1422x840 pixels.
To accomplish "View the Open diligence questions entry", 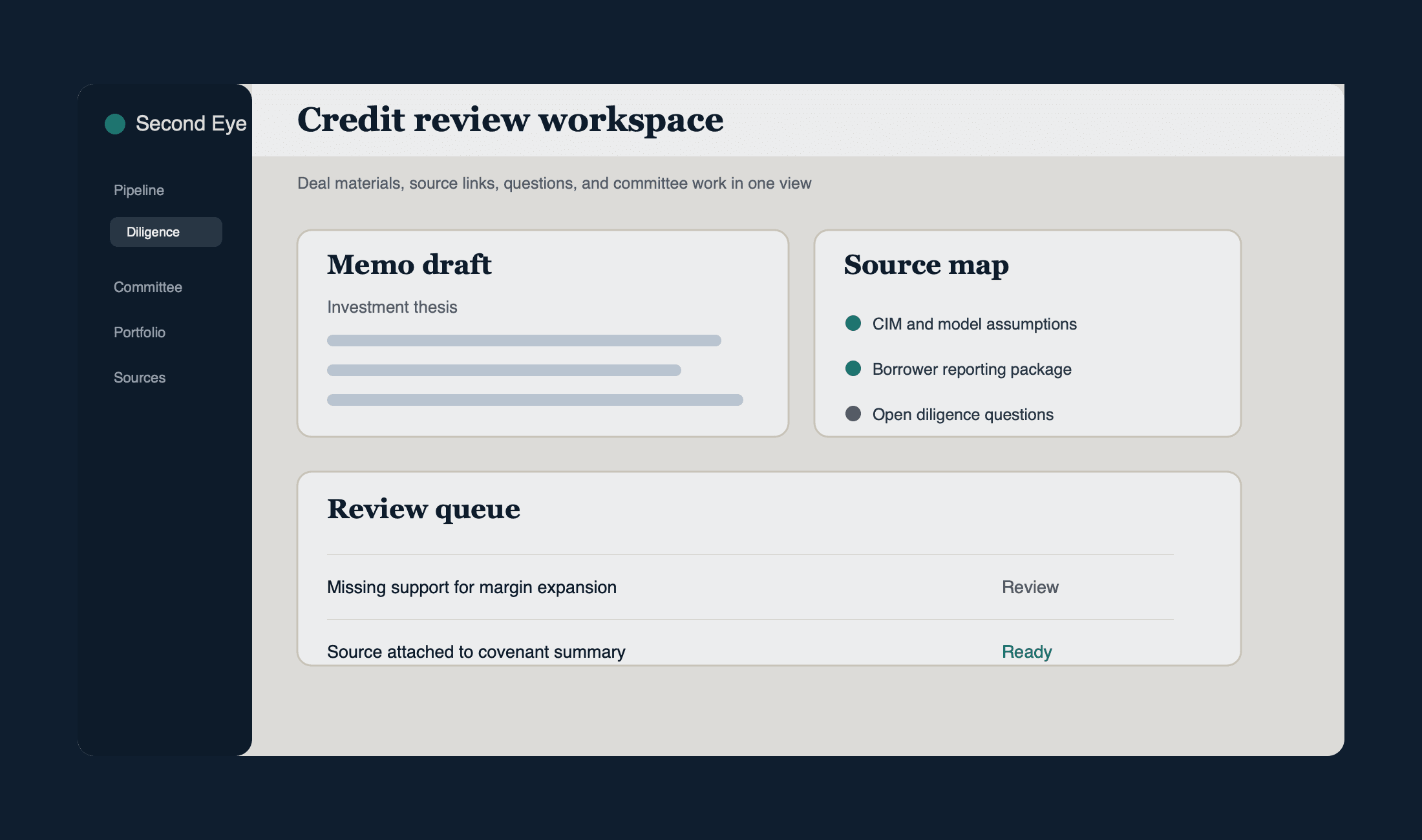I will [x=962, y=414].
